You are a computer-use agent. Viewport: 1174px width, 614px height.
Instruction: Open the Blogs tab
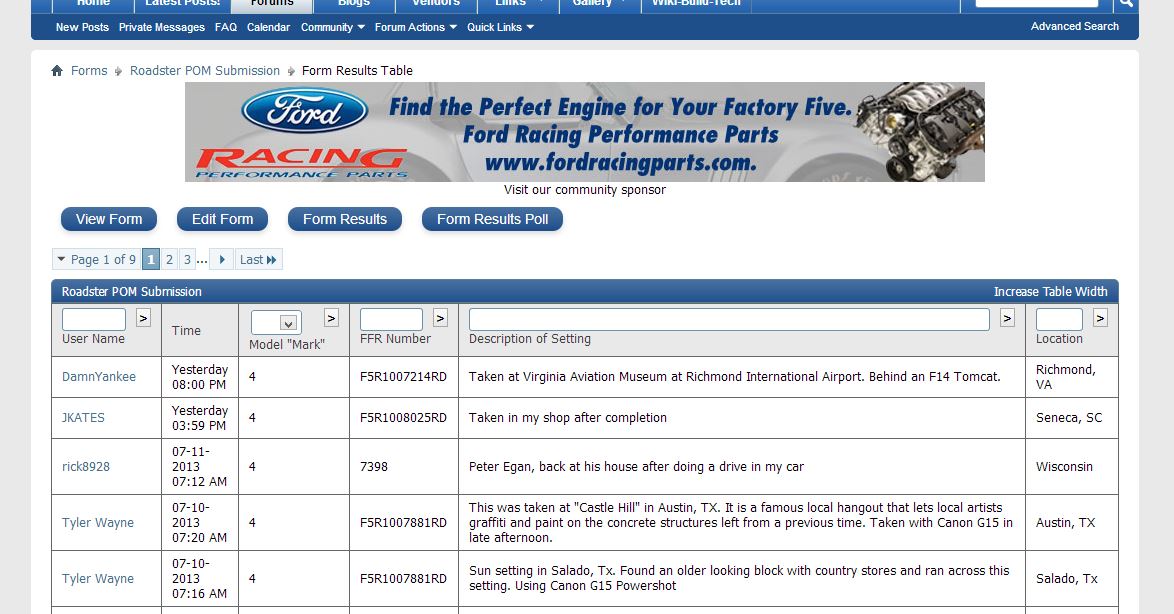coord(353,4)
